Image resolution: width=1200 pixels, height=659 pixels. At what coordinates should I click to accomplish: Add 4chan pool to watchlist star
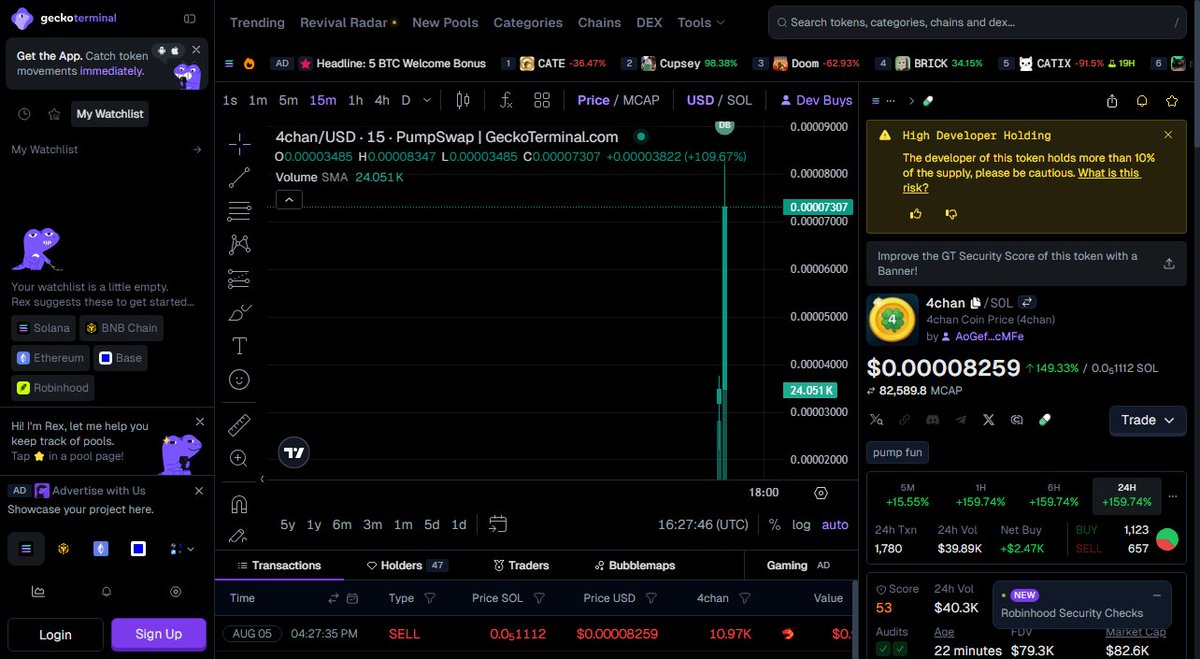coord(1172,101)
